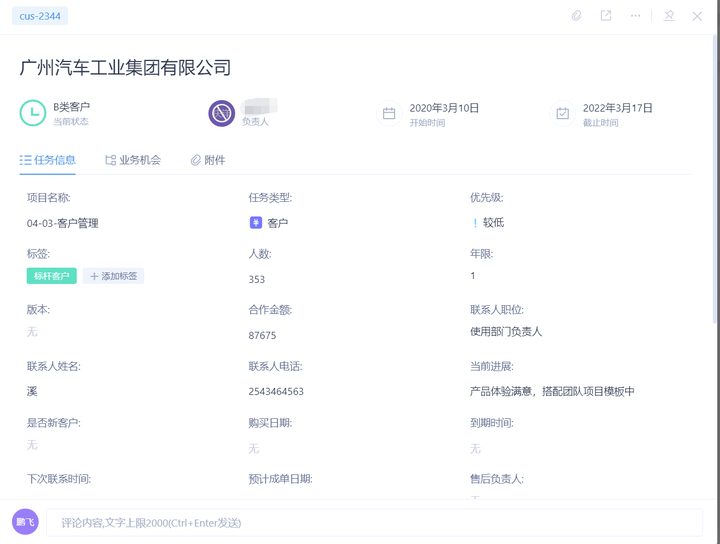The width and height of the screenshot is (720, 544).
Task: Switch to the 附件 tab
Action: (x=208, y=160)
